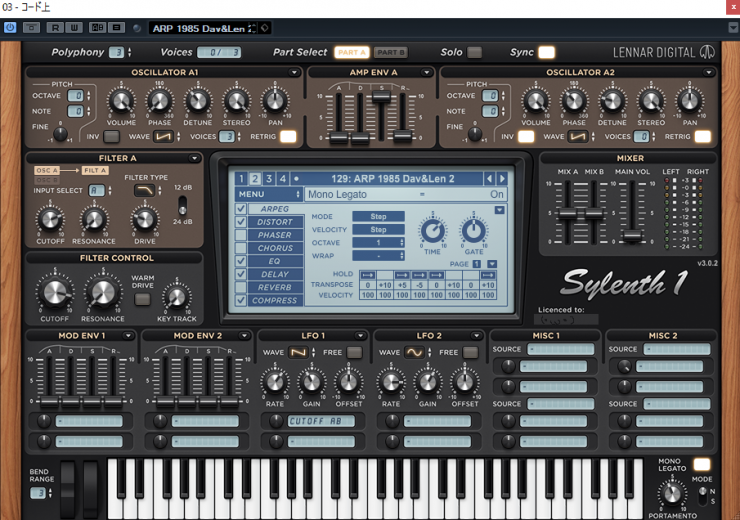Click Filter A Resonance knob
740x520 pixels.
point(93,219)
